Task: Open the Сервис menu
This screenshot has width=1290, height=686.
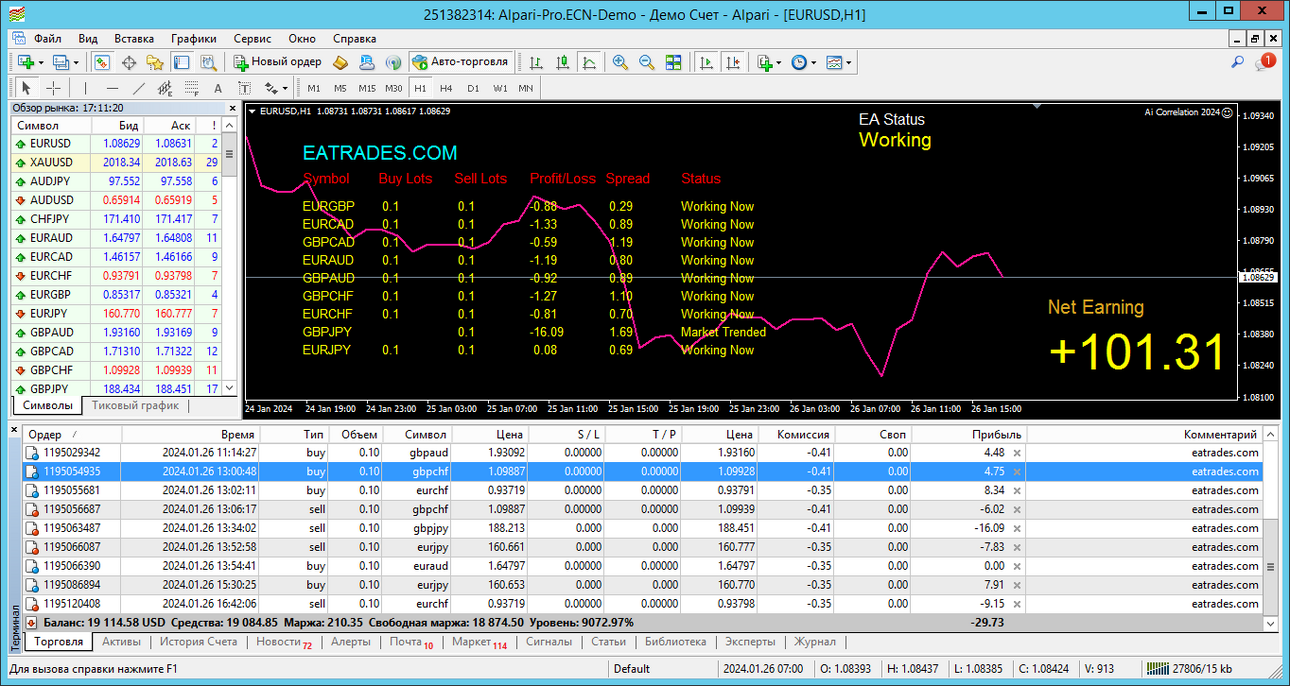Action: 252,38
